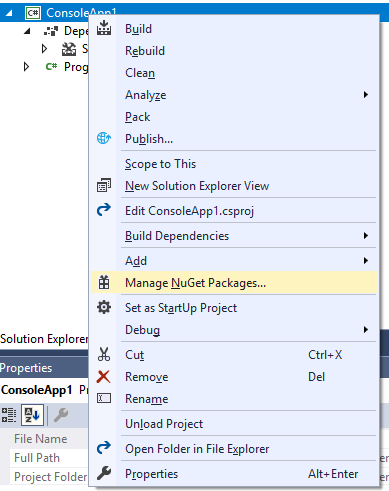Click the Publish globe icon
Image resolution: width=389 pixels, height=491 pixels.
[x=104, y=138]
